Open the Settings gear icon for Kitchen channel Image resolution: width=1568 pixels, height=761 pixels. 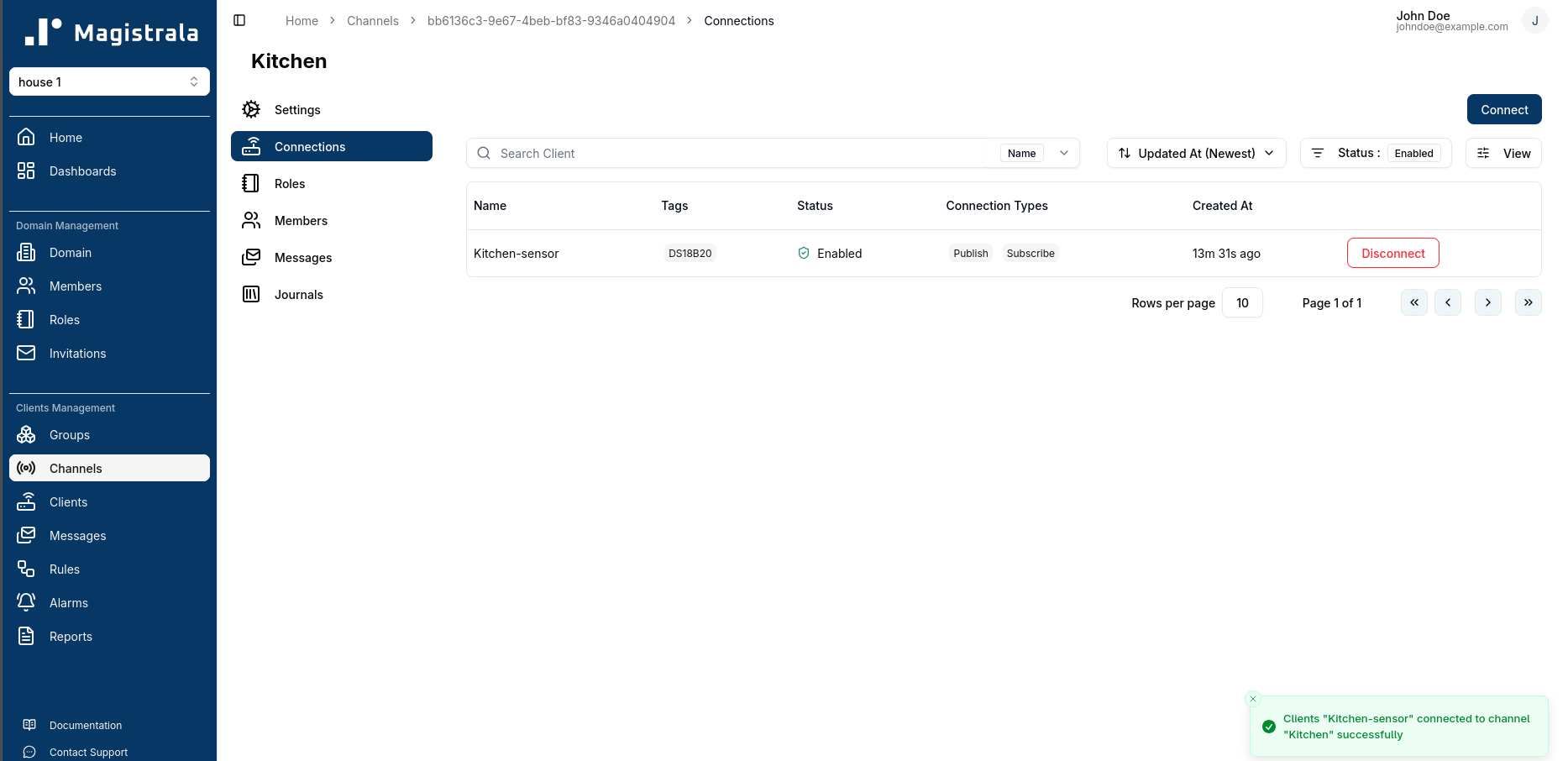(251, 109)
